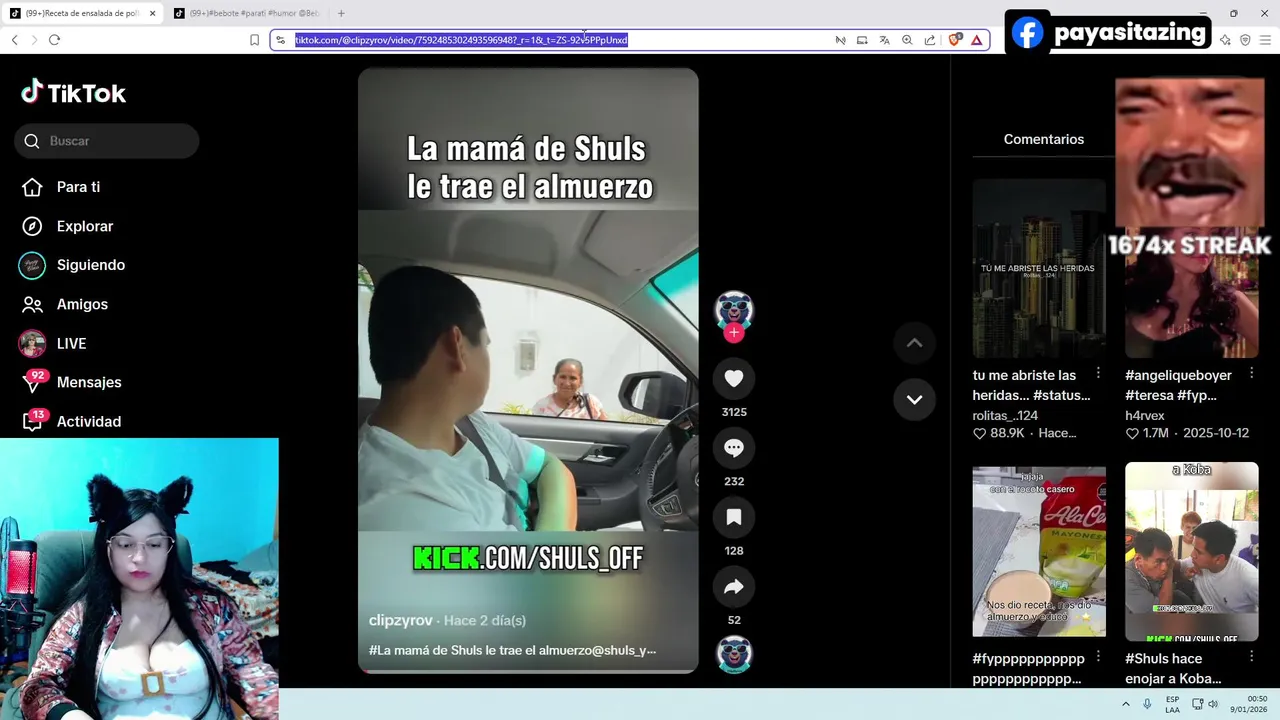Go to the previous video with up chevron
The width and height of the screenshot is (1280, 720).
pyautogui.click(x=914, y=343)
